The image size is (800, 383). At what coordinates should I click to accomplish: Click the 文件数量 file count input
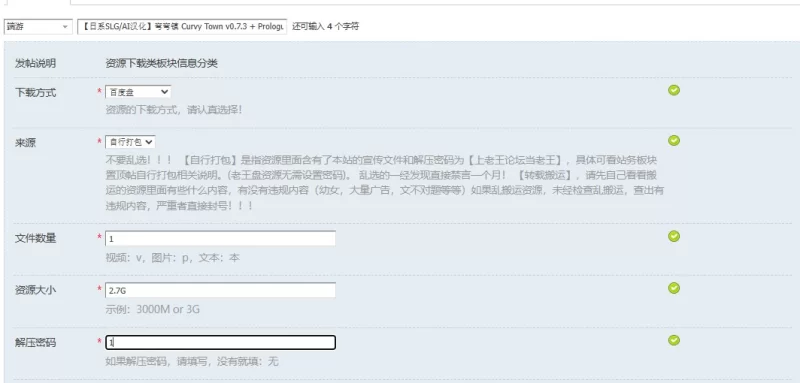pyautogui.click(x=220, y=238)
